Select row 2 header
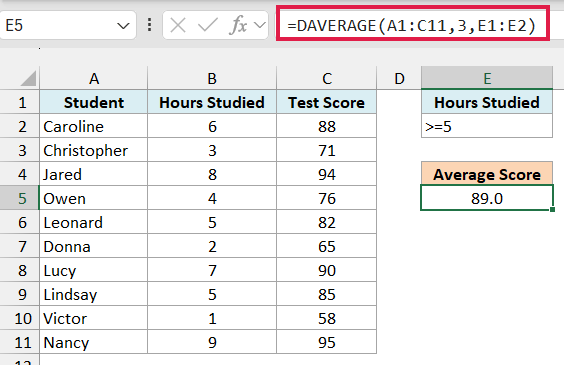 [x=19, y=127]
